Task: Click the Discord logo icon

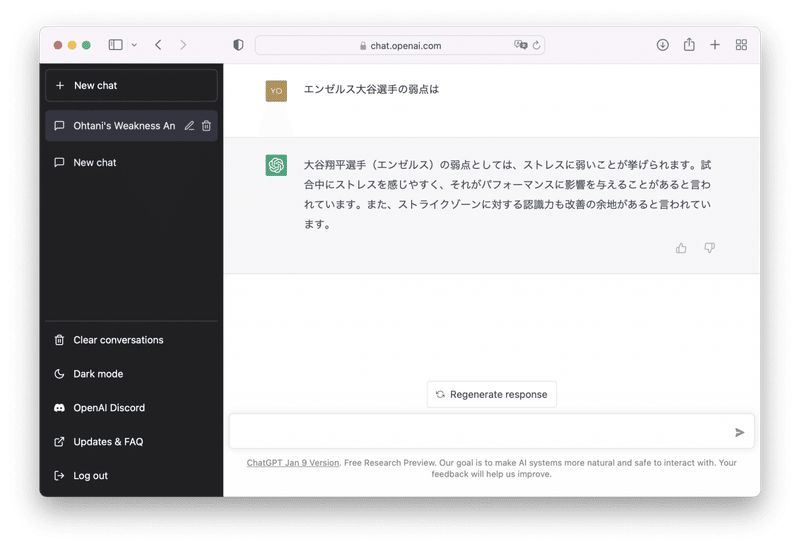Action: click(59, 408)
